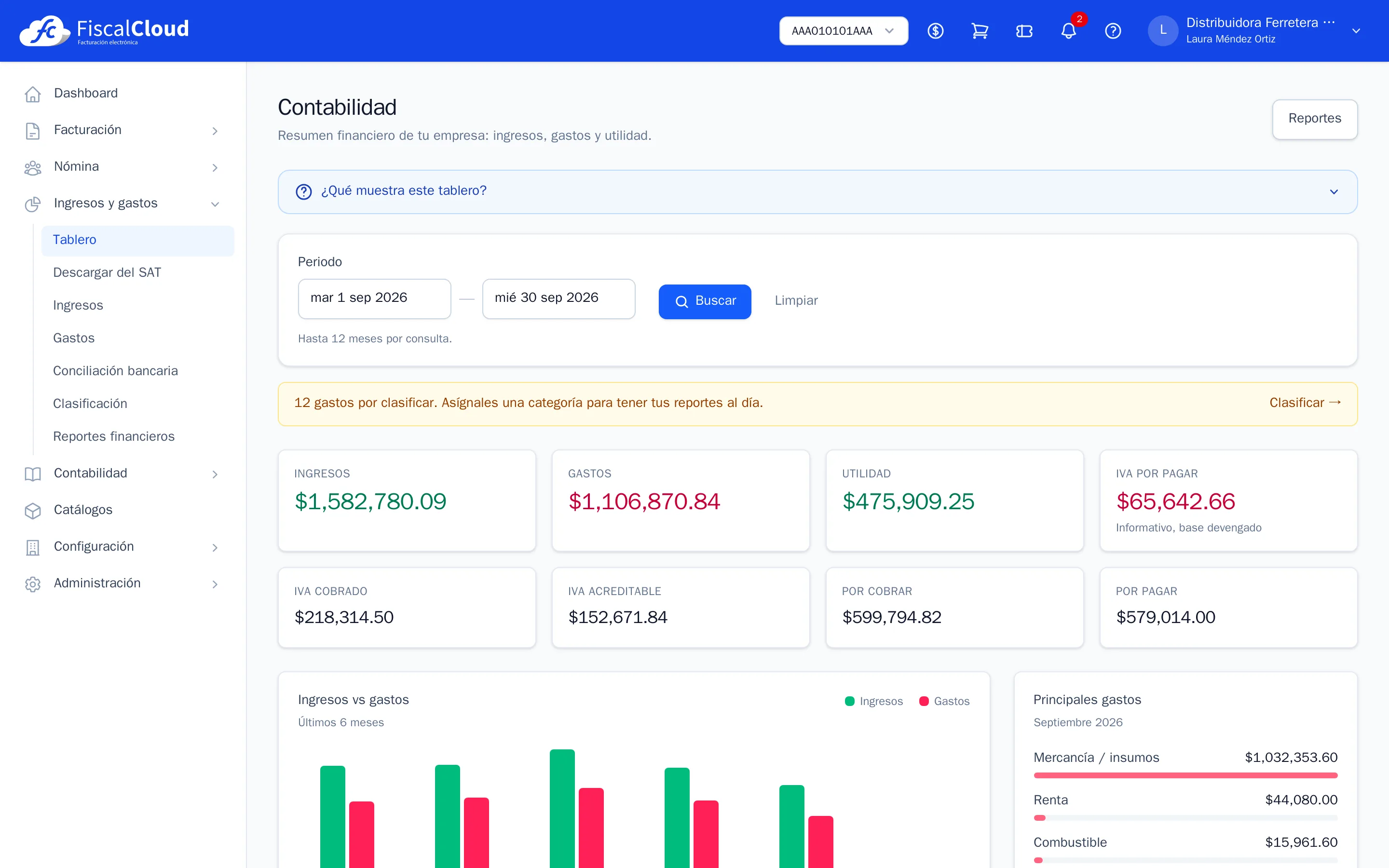Select Tablero in the sidebar

coord(138,240)
